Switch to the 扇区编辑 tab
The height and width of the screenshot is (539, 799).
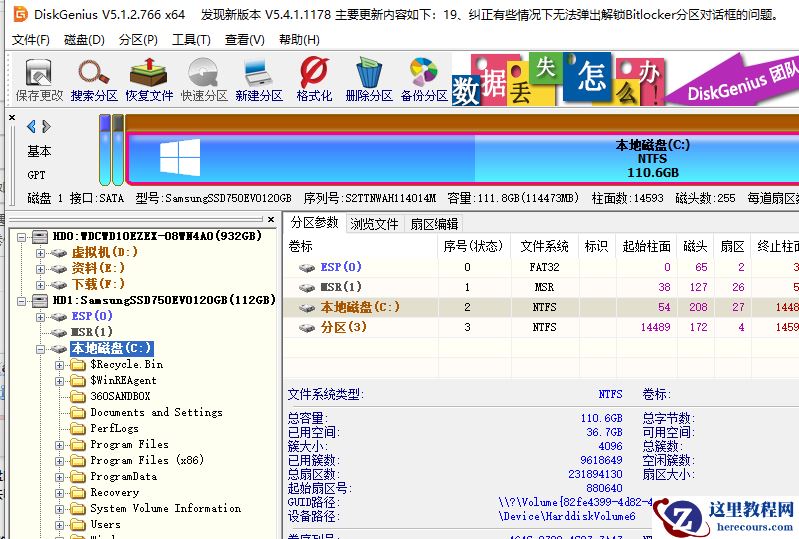click(x=434, y=224)
